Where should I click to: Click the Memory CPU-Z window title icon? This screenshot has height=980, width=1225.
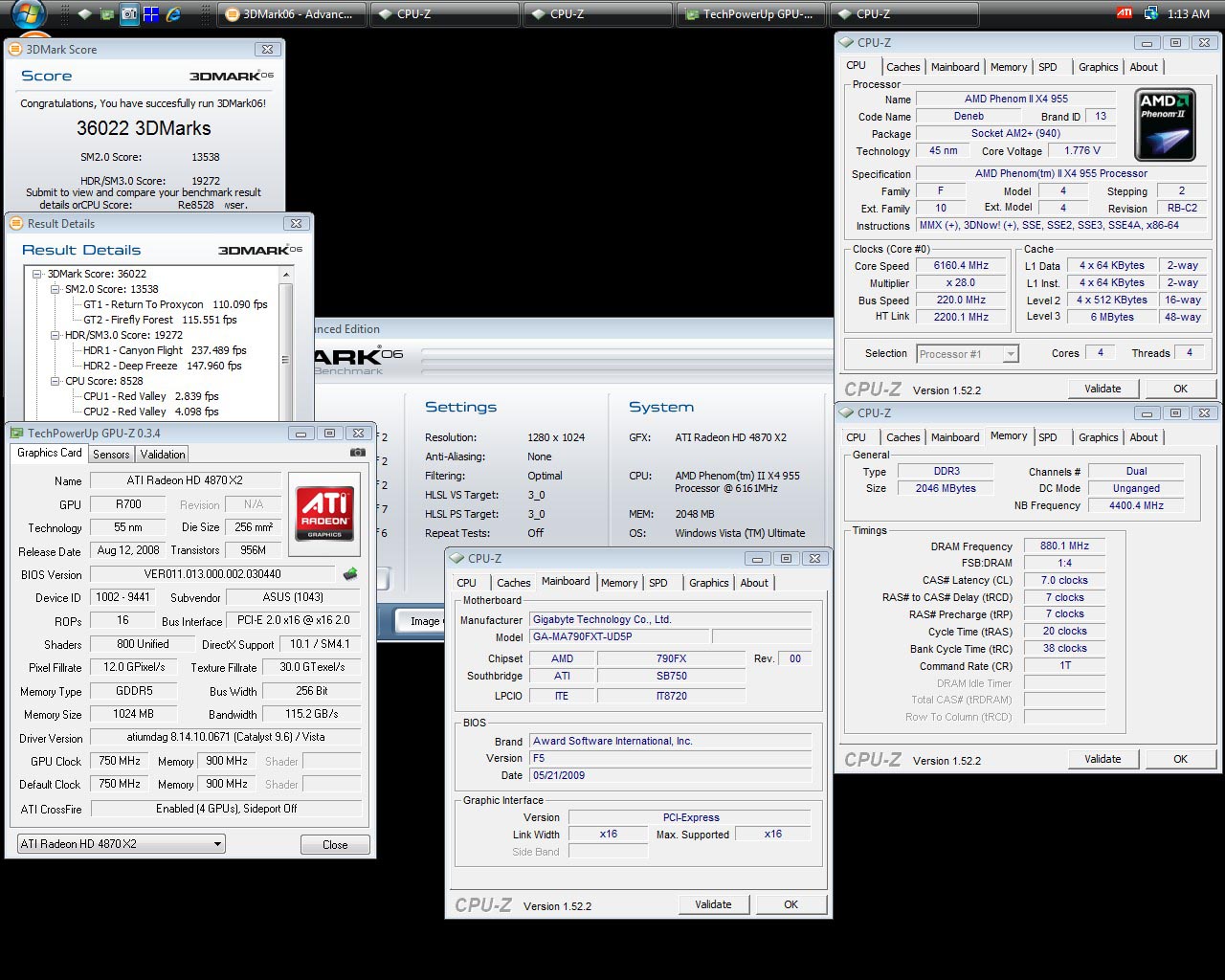coord(846,412)
